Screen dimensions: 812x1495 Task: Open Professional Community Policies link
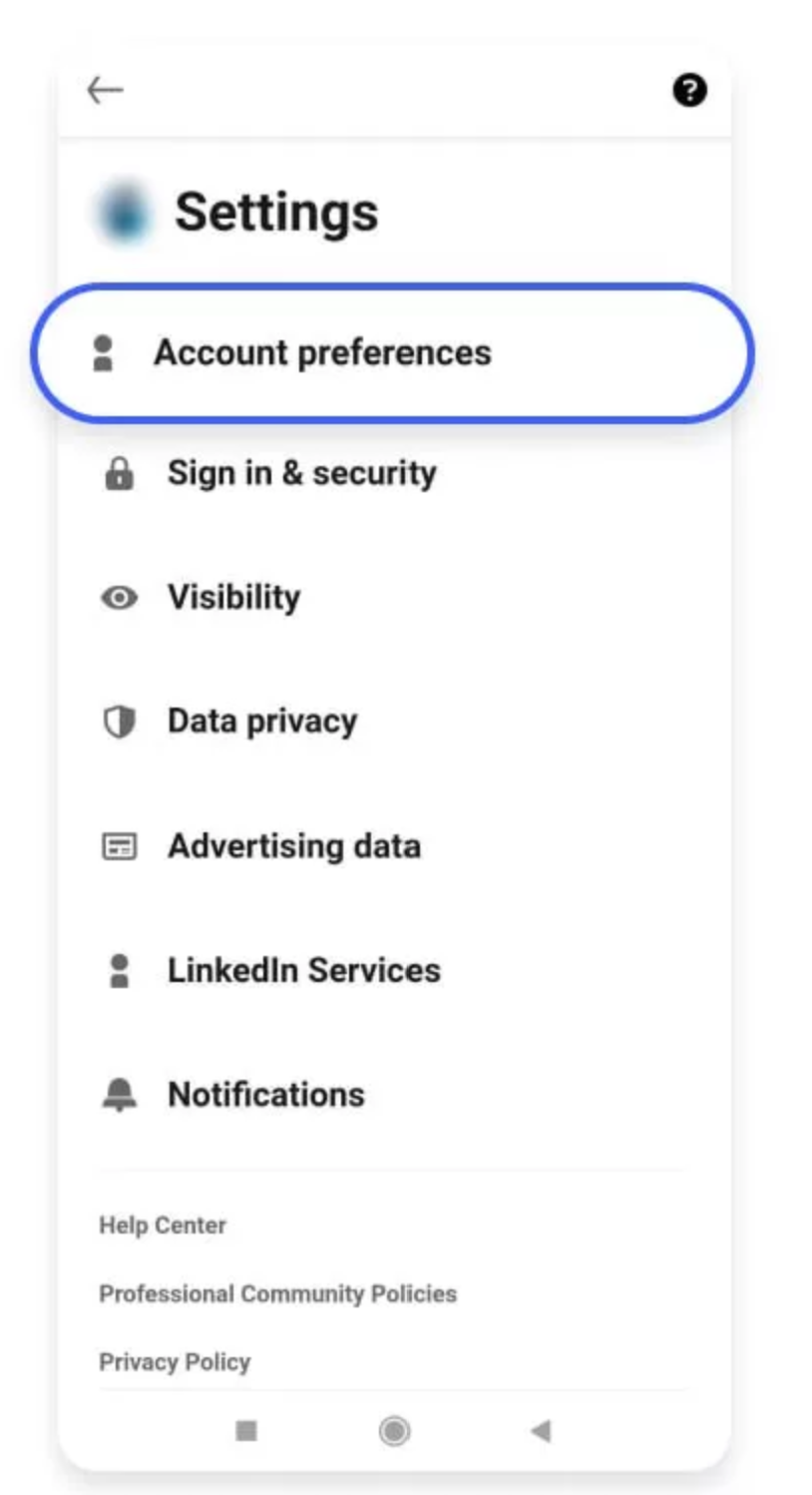(x=277, y=1293)
